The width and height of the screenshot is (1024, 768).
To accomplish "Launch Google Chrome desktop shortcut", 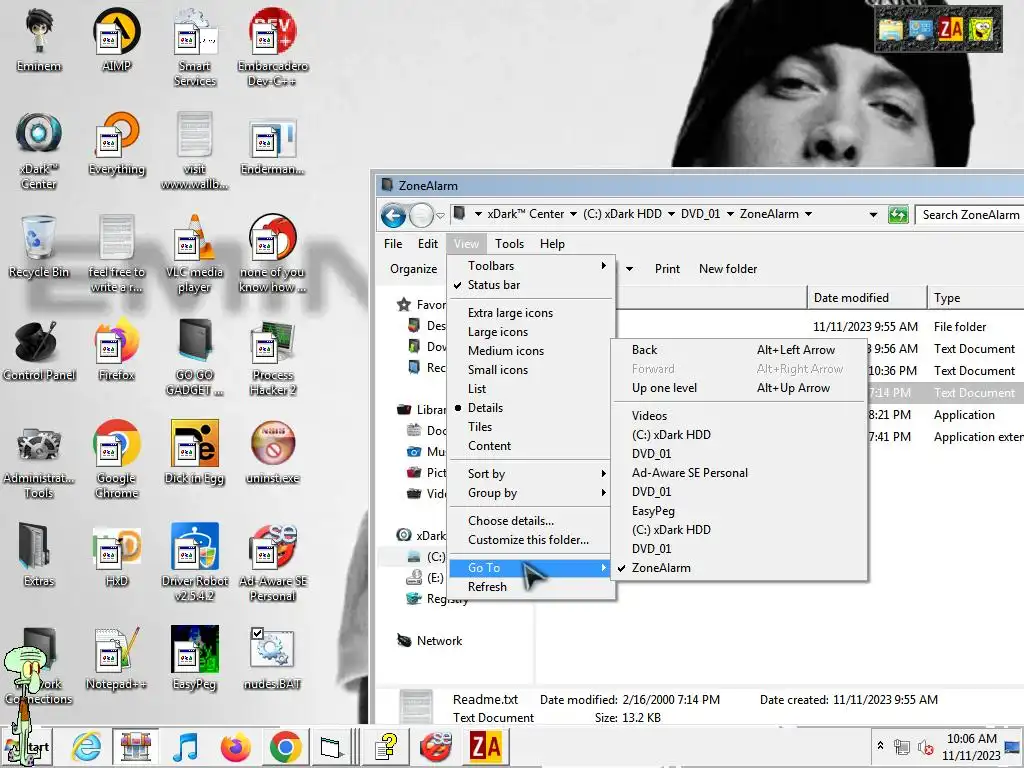I will [x=116, y=459].
